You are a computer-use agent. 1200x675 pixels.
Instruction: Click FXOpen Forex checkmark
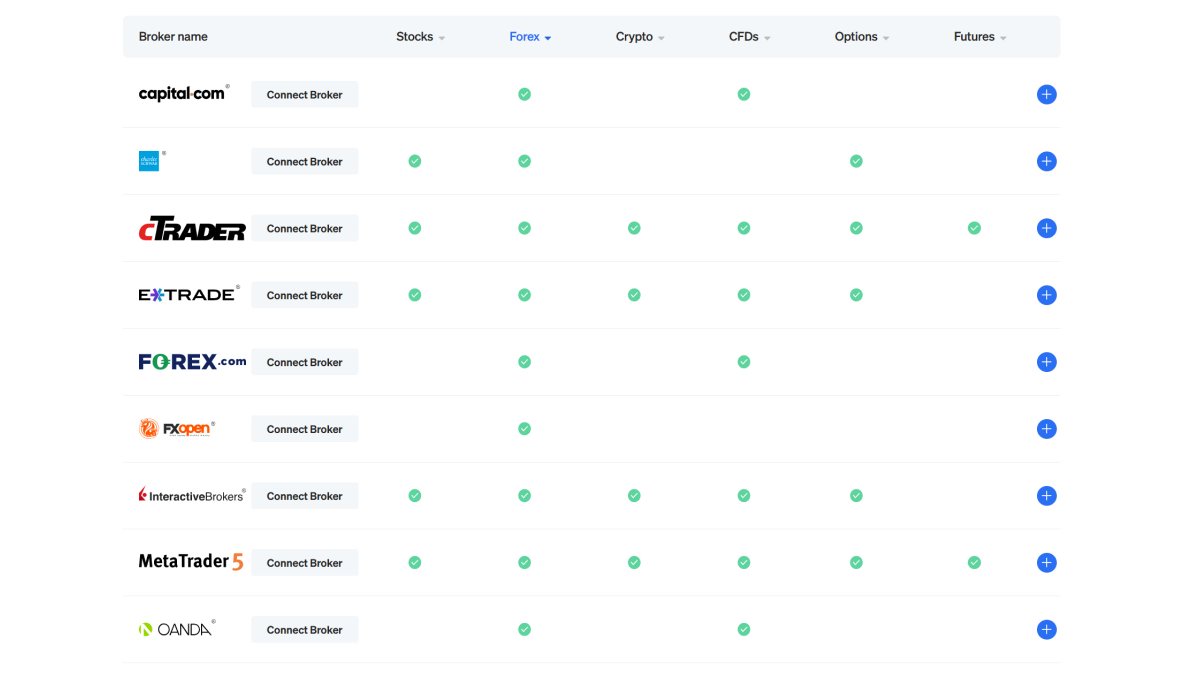524,429
